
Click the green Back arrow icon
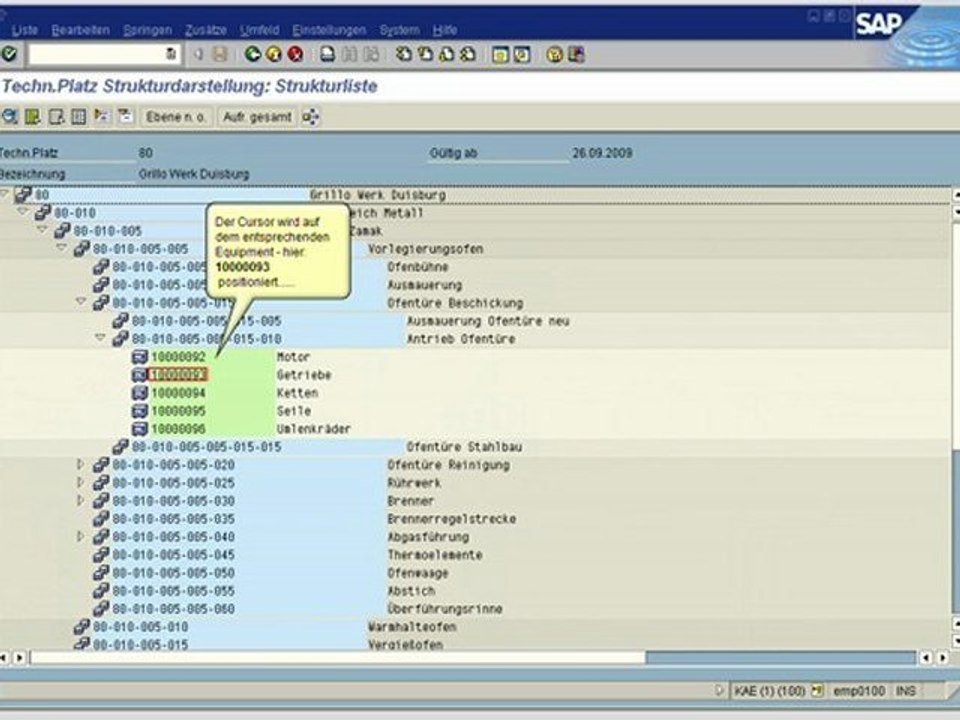pos(253,54)
